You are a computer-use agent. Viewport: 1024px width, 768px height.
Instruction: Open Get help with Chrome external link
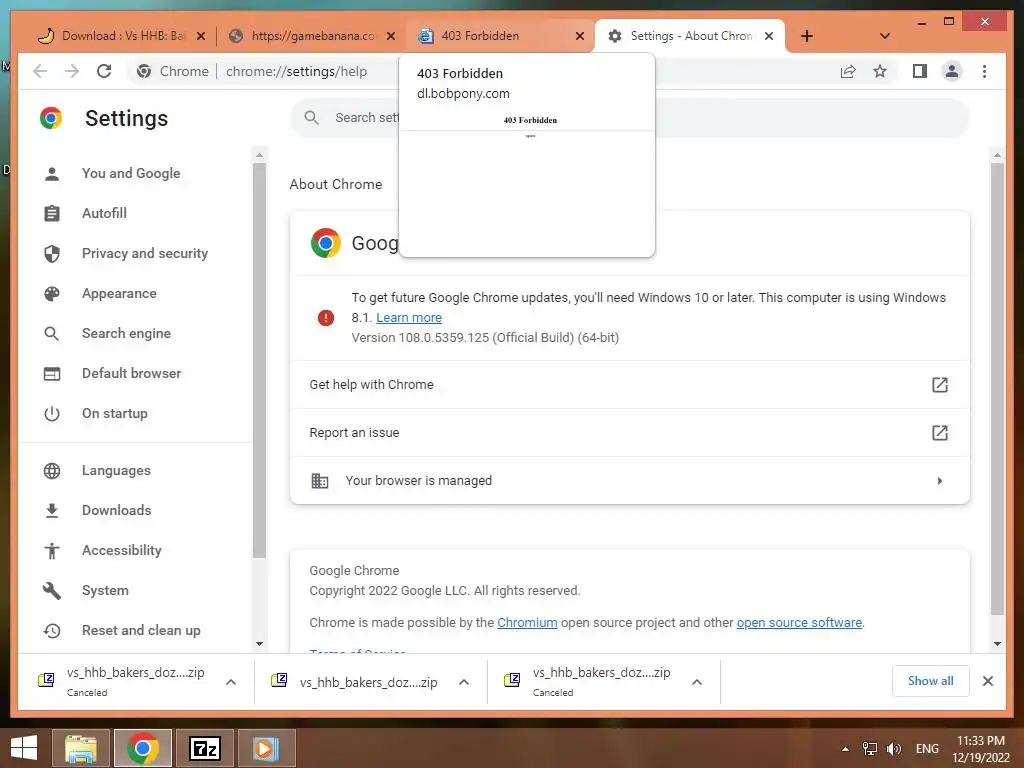[x=939, y=385]
